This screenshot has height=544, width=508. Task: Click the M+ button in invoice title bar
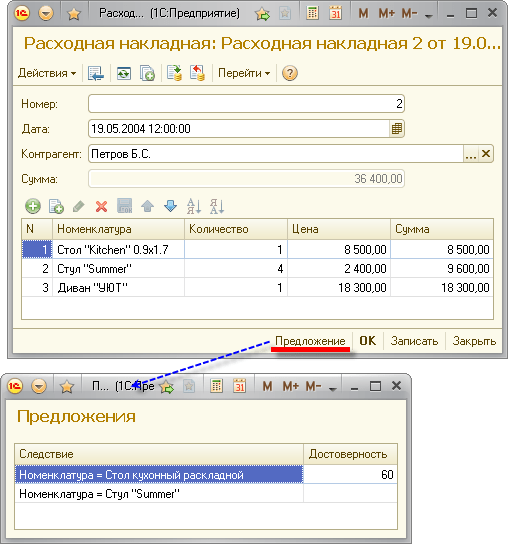pos(387,14)
